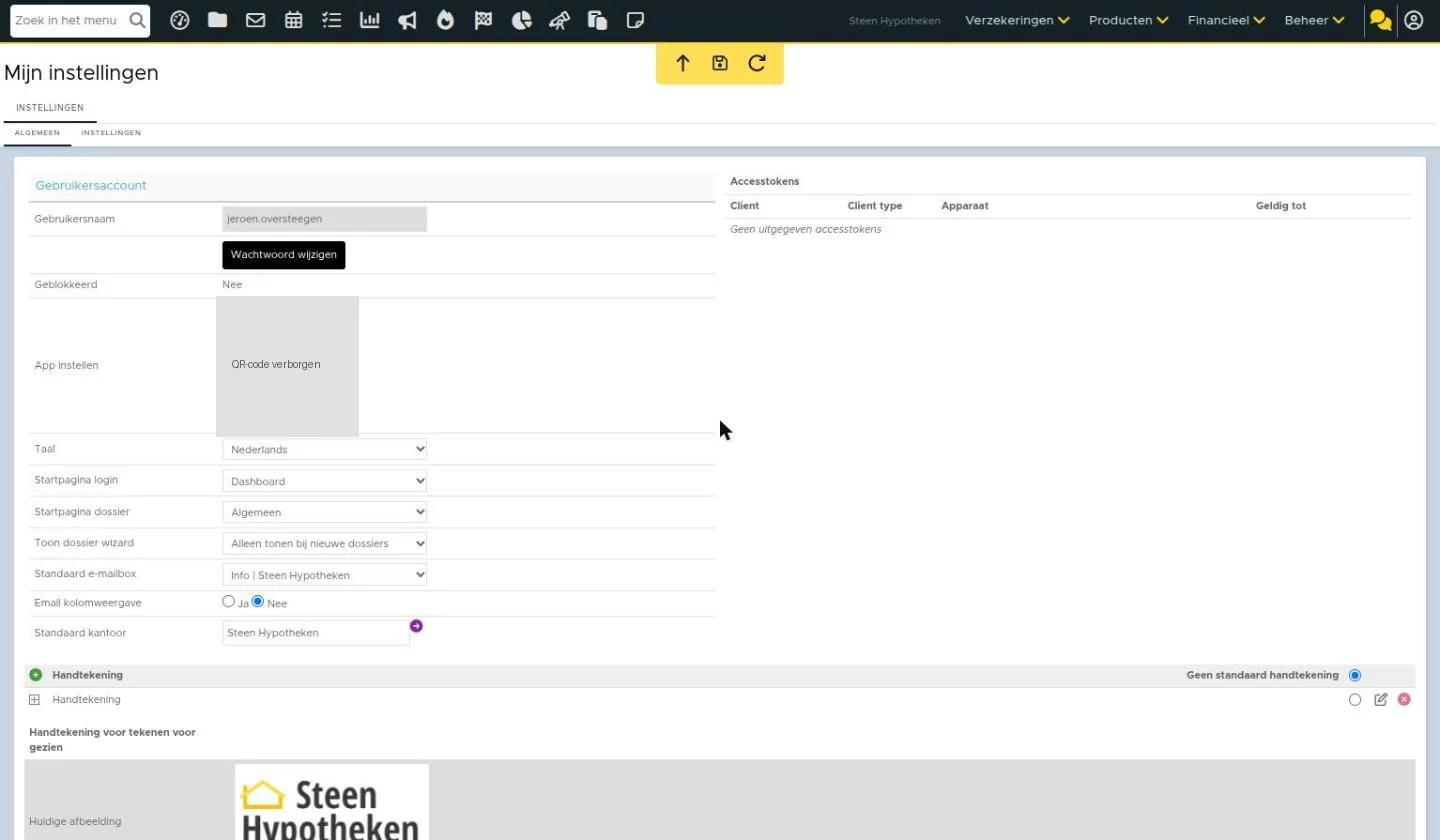Open the pie chart icon
Screen dimensions: 1440x840
tap(521, 20)
